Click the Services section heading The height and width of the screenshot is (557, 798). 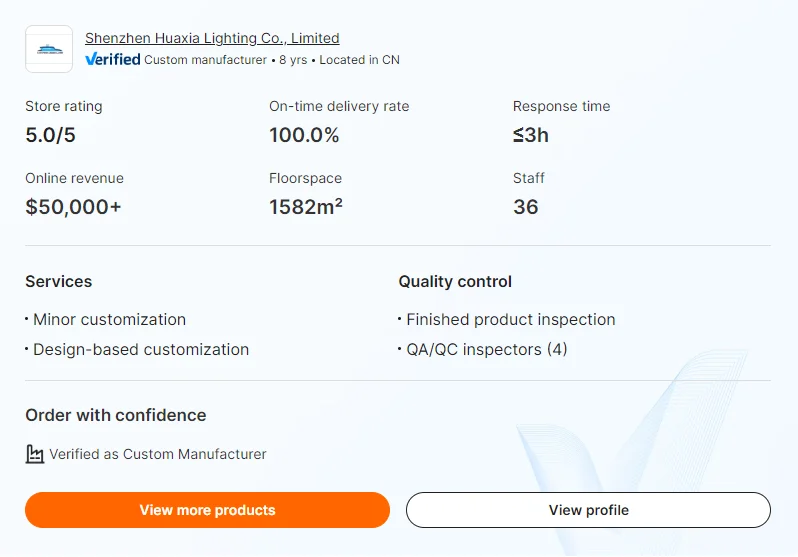coord(59,282)
